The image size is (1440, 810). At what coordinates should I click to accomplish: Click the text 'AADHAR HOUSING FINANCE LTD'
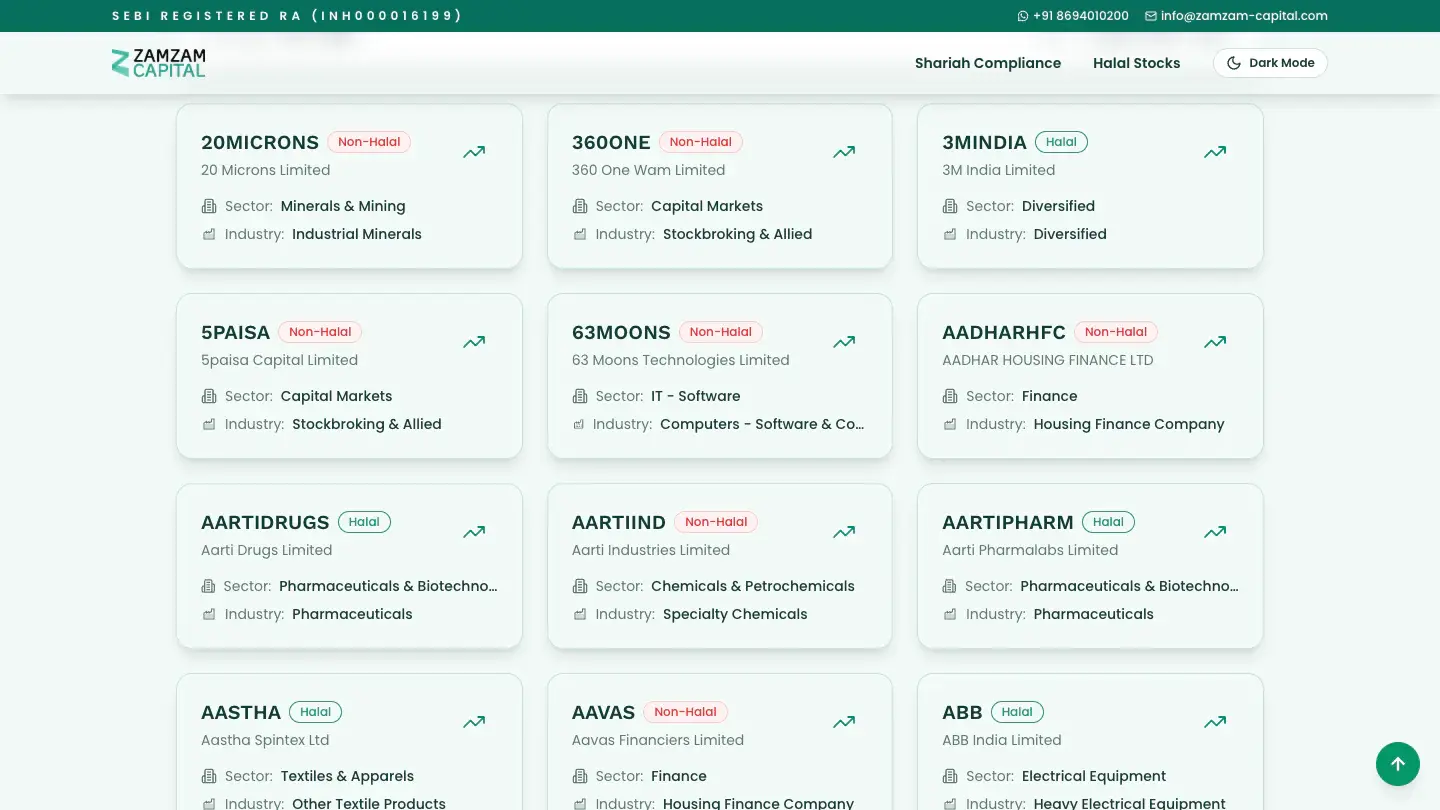tap(1048, 360)
